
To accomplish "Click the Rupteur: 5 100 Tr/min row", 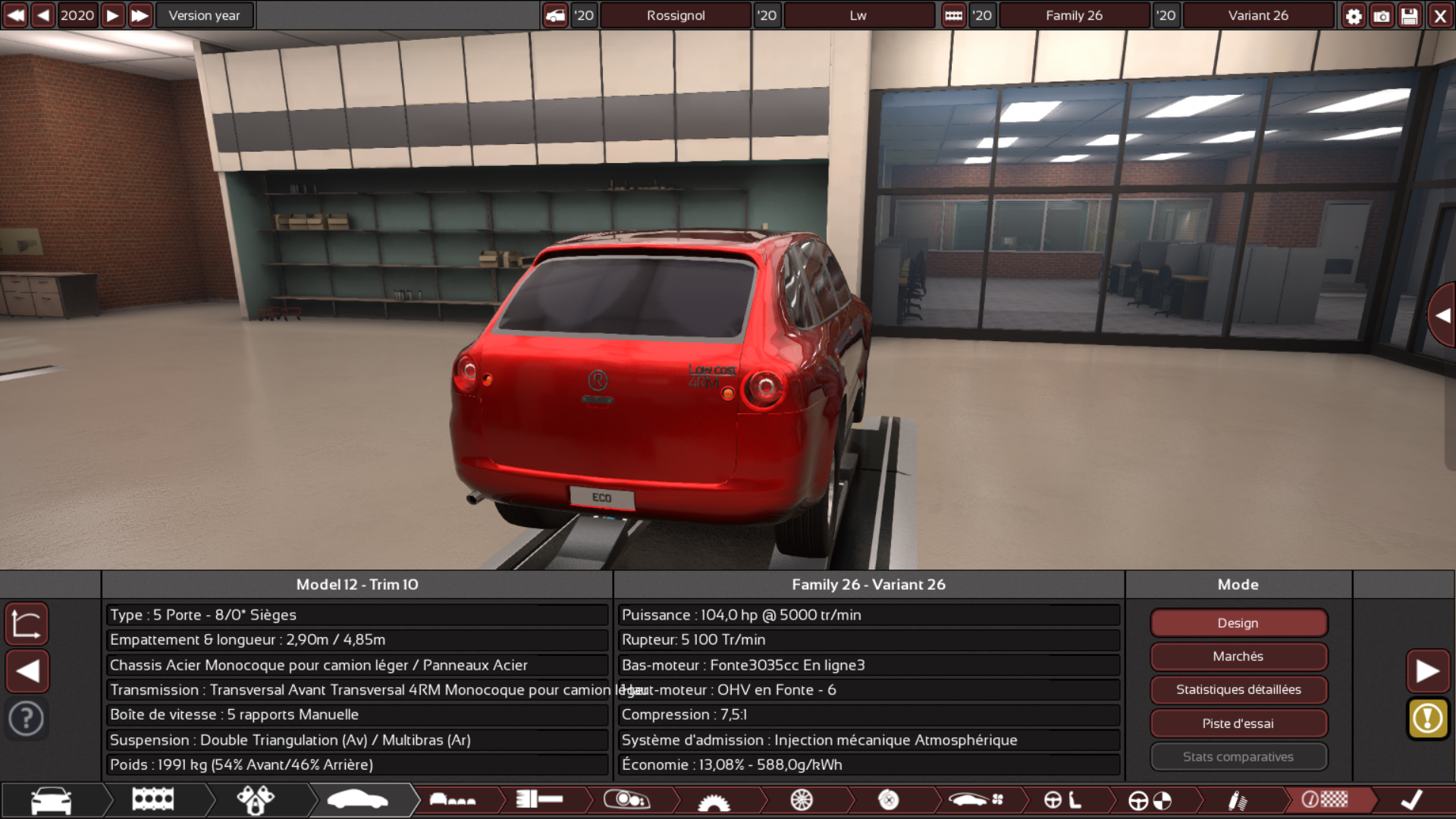I will tap(869, 640).
